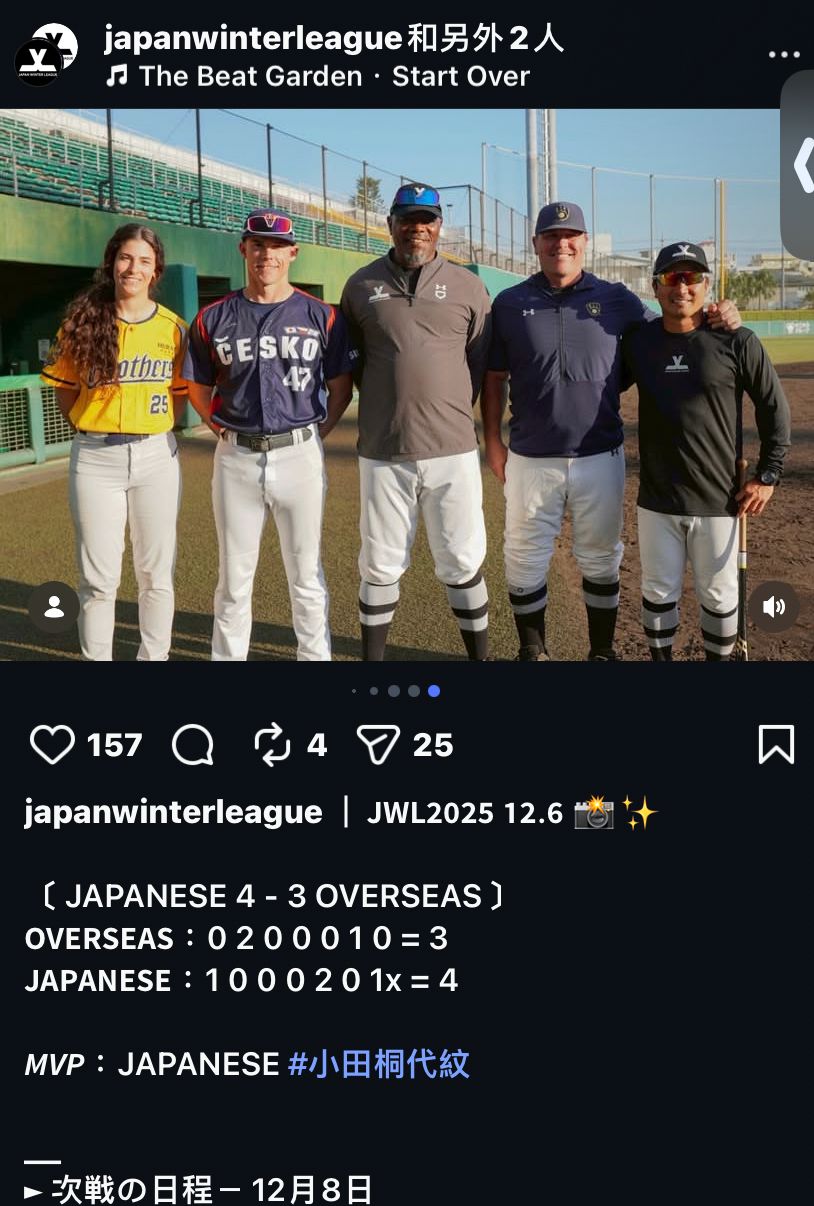814x1206 pixels.
Task: Tap the 157 likes count
Action: pyautogui.click(x=114, y=745)
